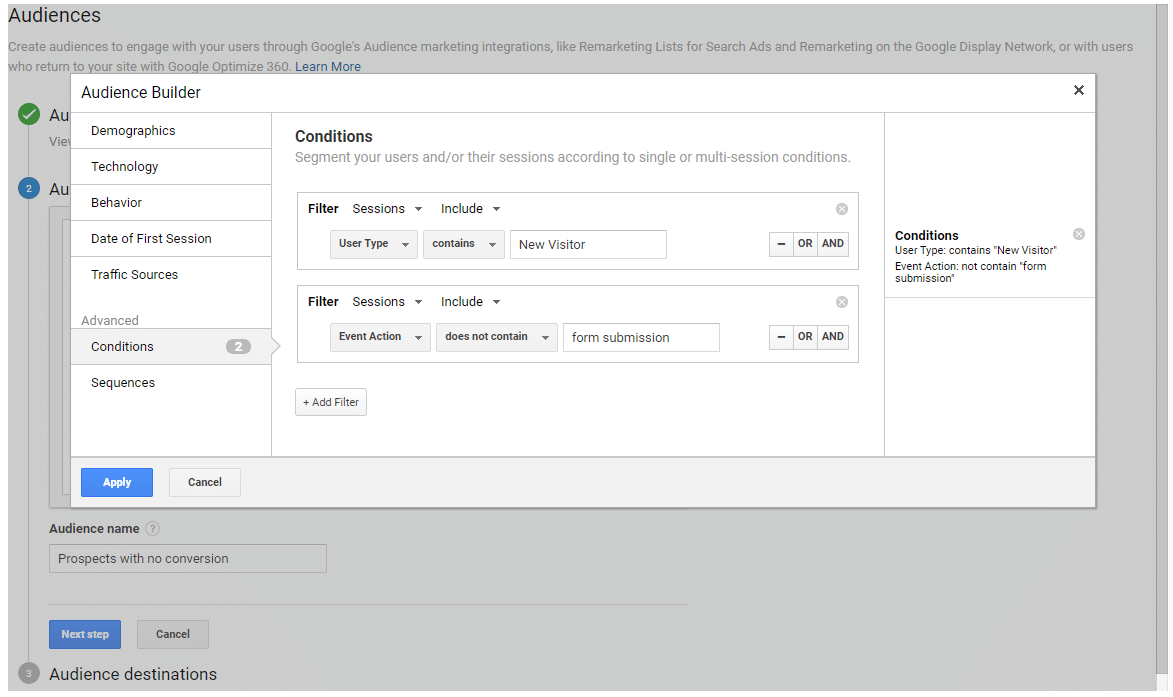Click minus button in User Type row
Screen dimensions: 1173x697
[x=781, y=244]
